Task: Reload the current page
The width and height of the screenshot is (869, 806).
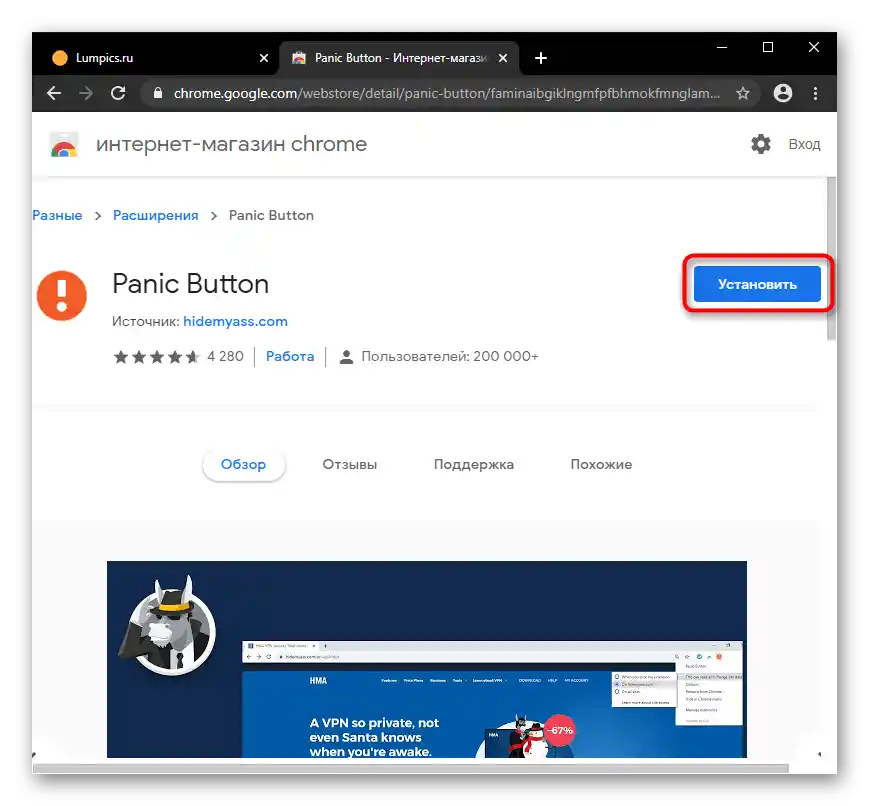Action: (117, 93)
